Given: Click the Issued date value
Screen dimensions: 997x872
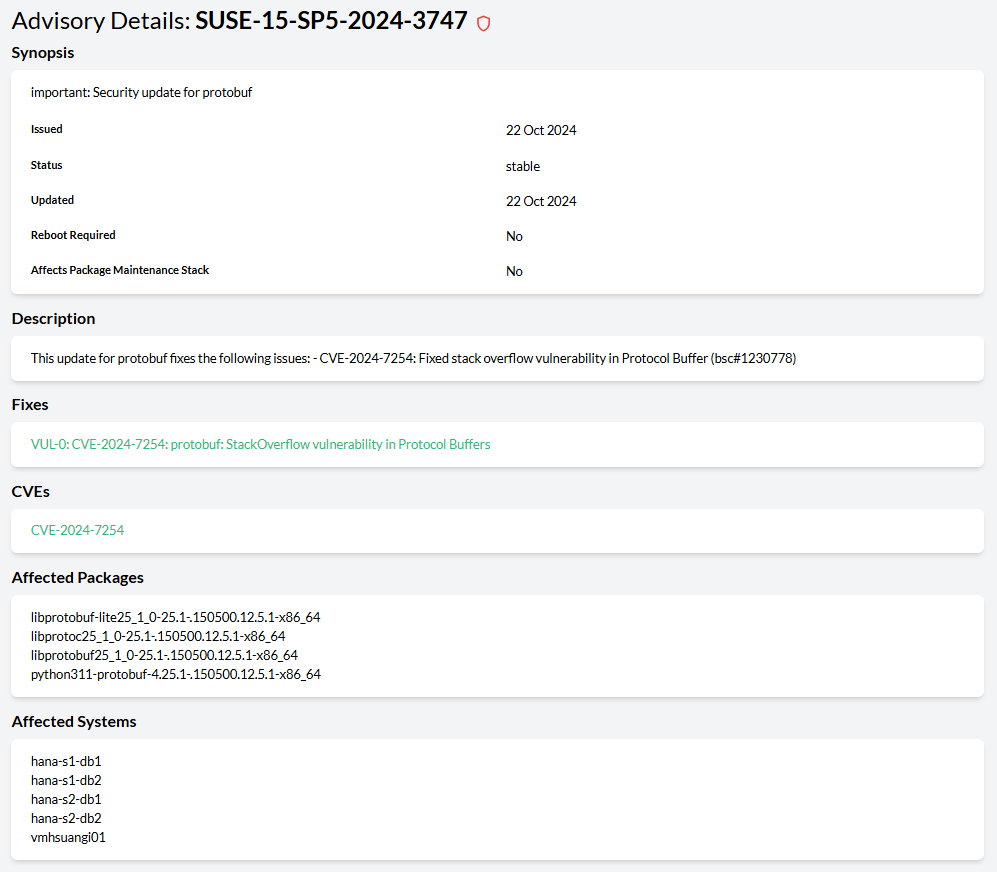Looking at the screenshot, I should coord(541,130).
